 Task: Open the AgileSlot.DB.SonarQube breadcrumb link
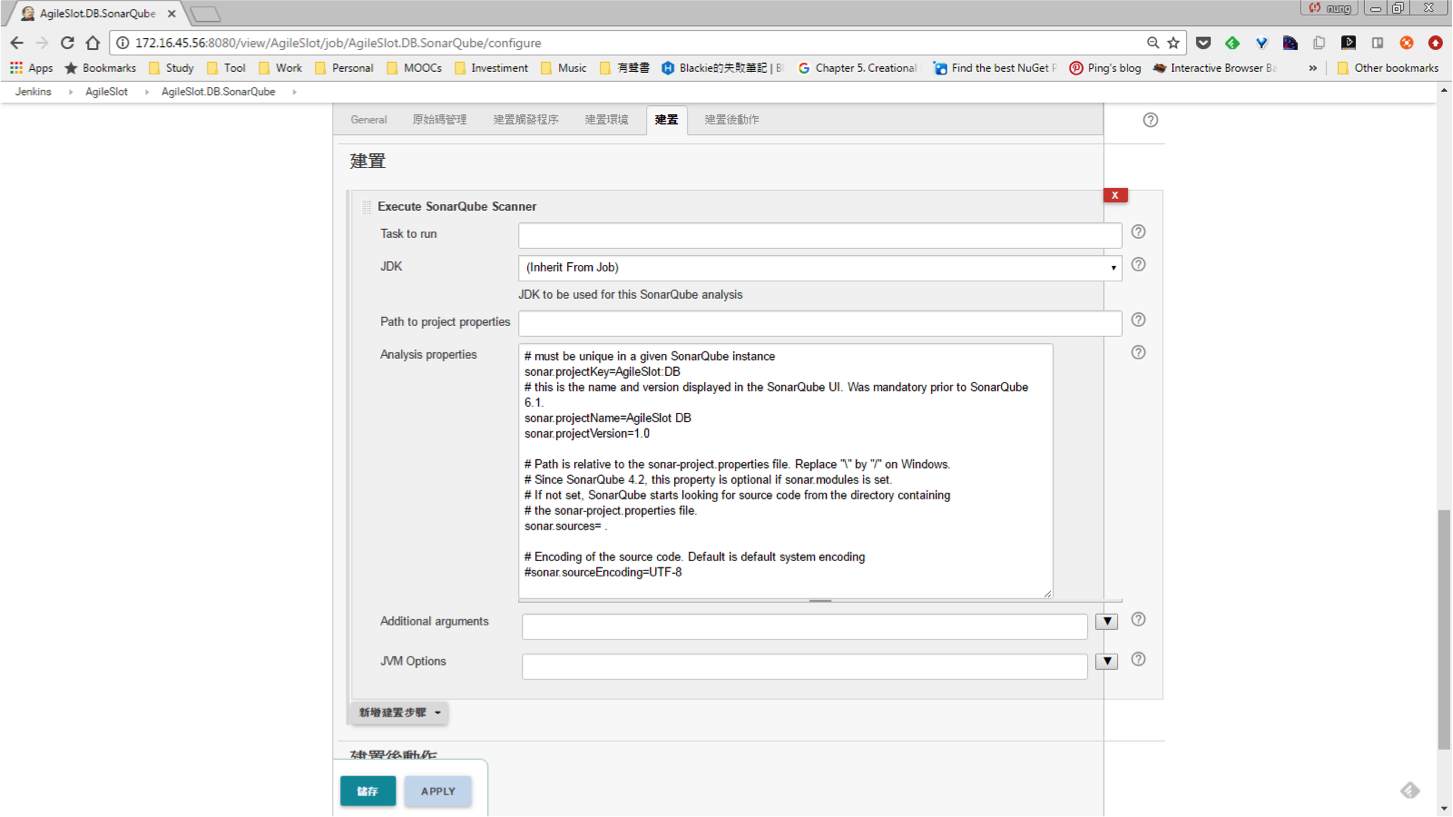coord(218,92)
